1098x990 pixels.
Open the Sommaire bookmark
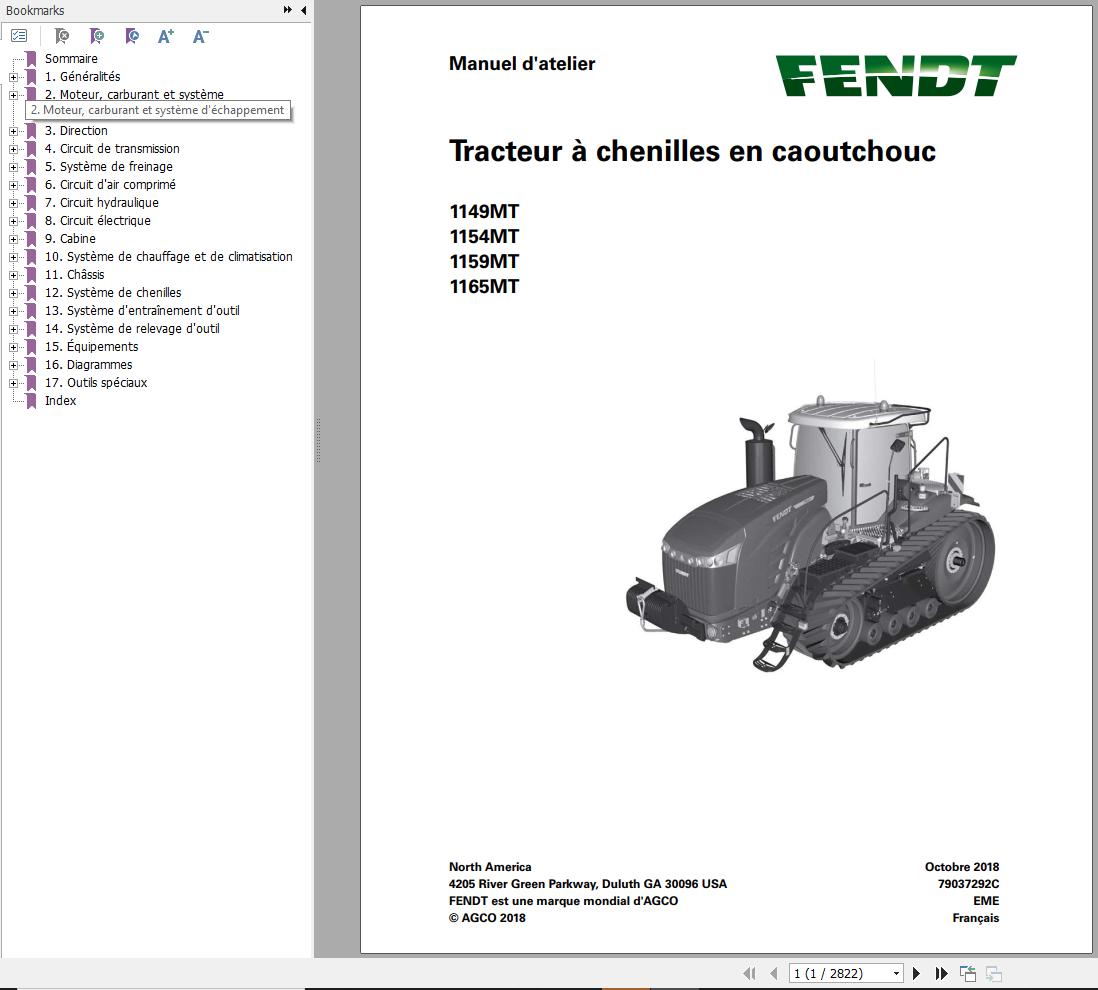tap(71, 59)
